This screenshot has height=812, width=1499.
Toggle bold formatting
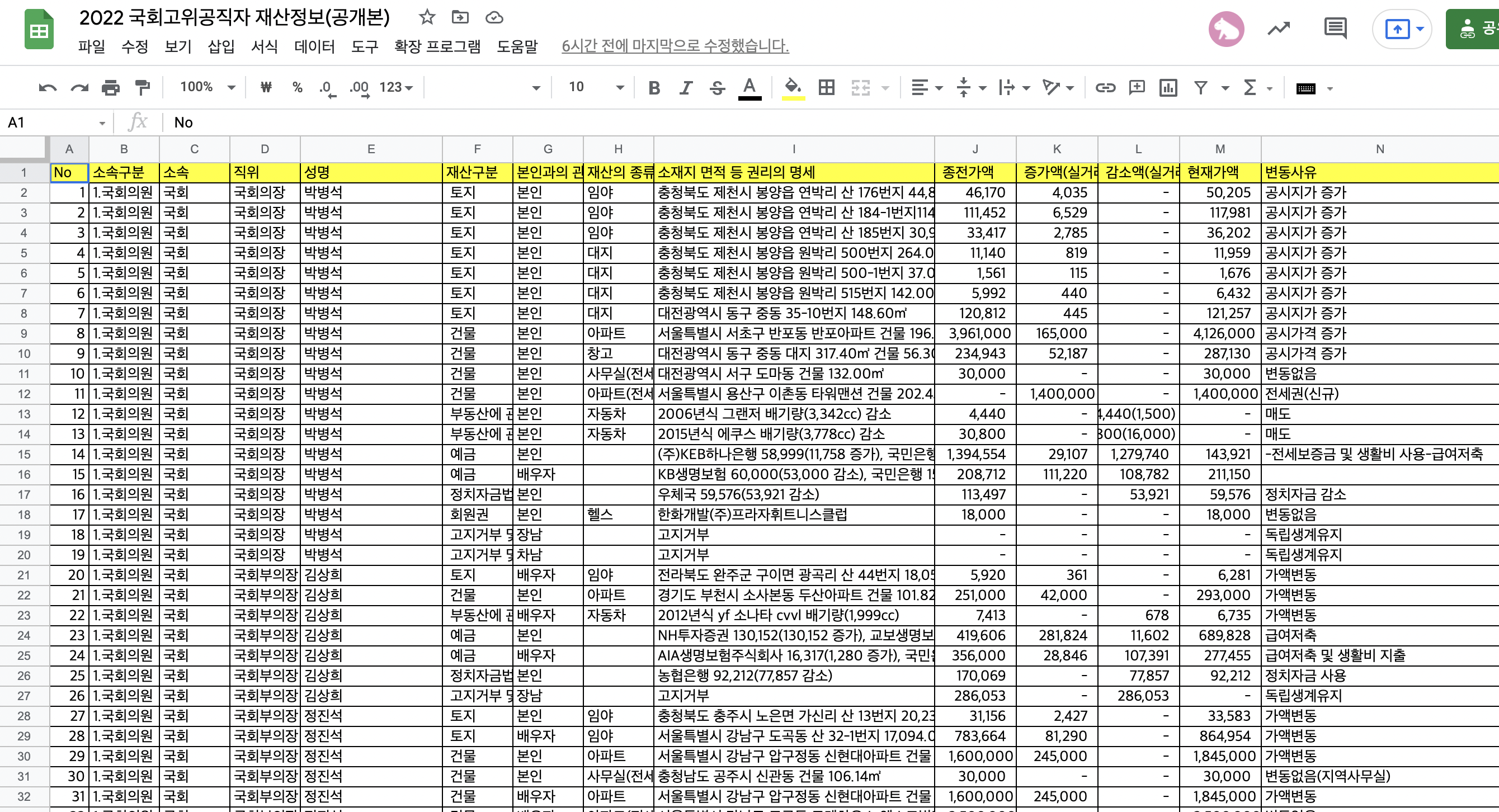pyautogui.click(x=654, y=88)
